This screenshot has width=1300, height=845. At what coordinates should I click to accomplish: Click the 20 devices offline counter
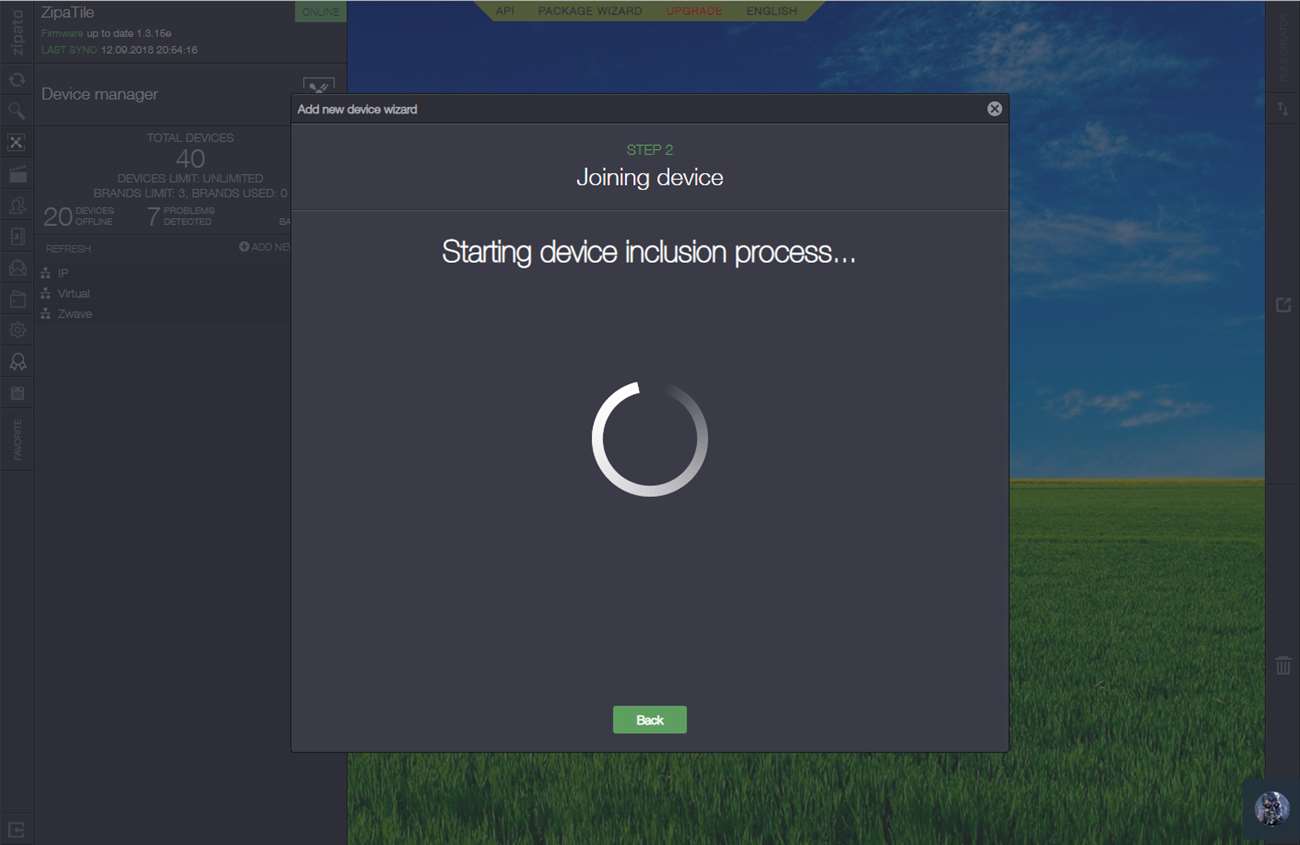point(79,216)
